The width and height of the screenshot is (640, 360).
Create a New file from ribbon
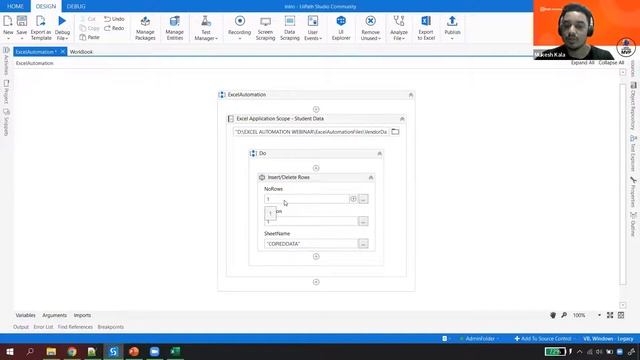[x=8, y=27]
